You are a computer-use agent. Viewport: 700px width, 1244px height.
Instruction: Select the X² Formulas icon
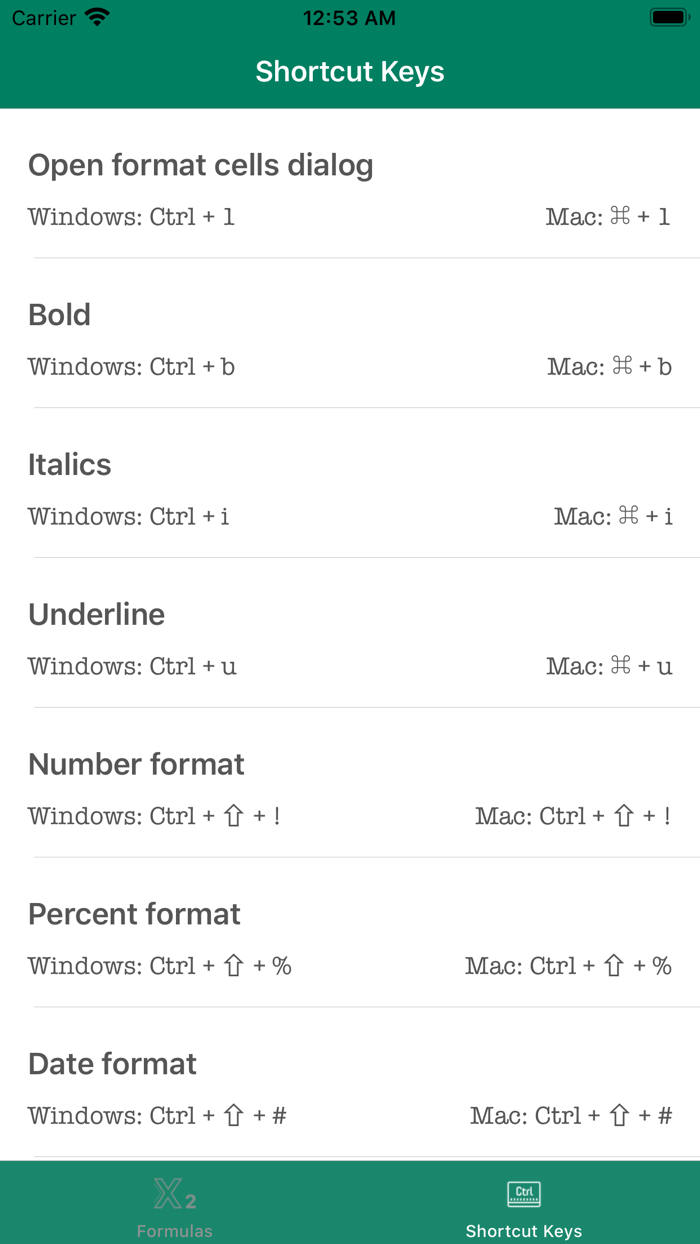pyautogui.click(x=175, y=1195)
